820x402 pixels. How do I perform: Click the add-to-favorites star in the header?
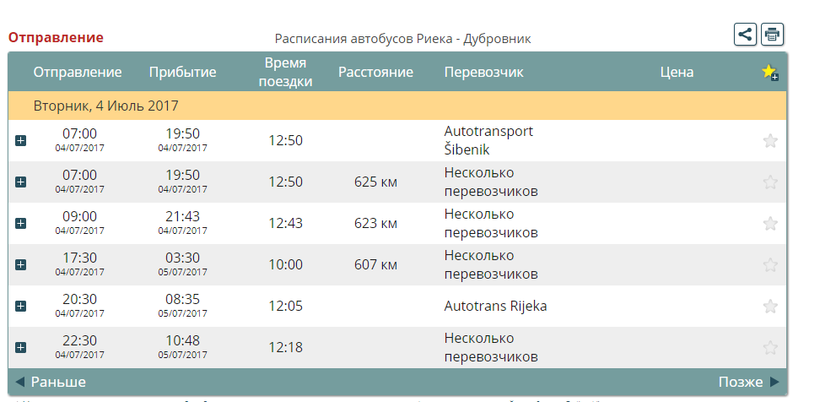[x=769, y=72]
